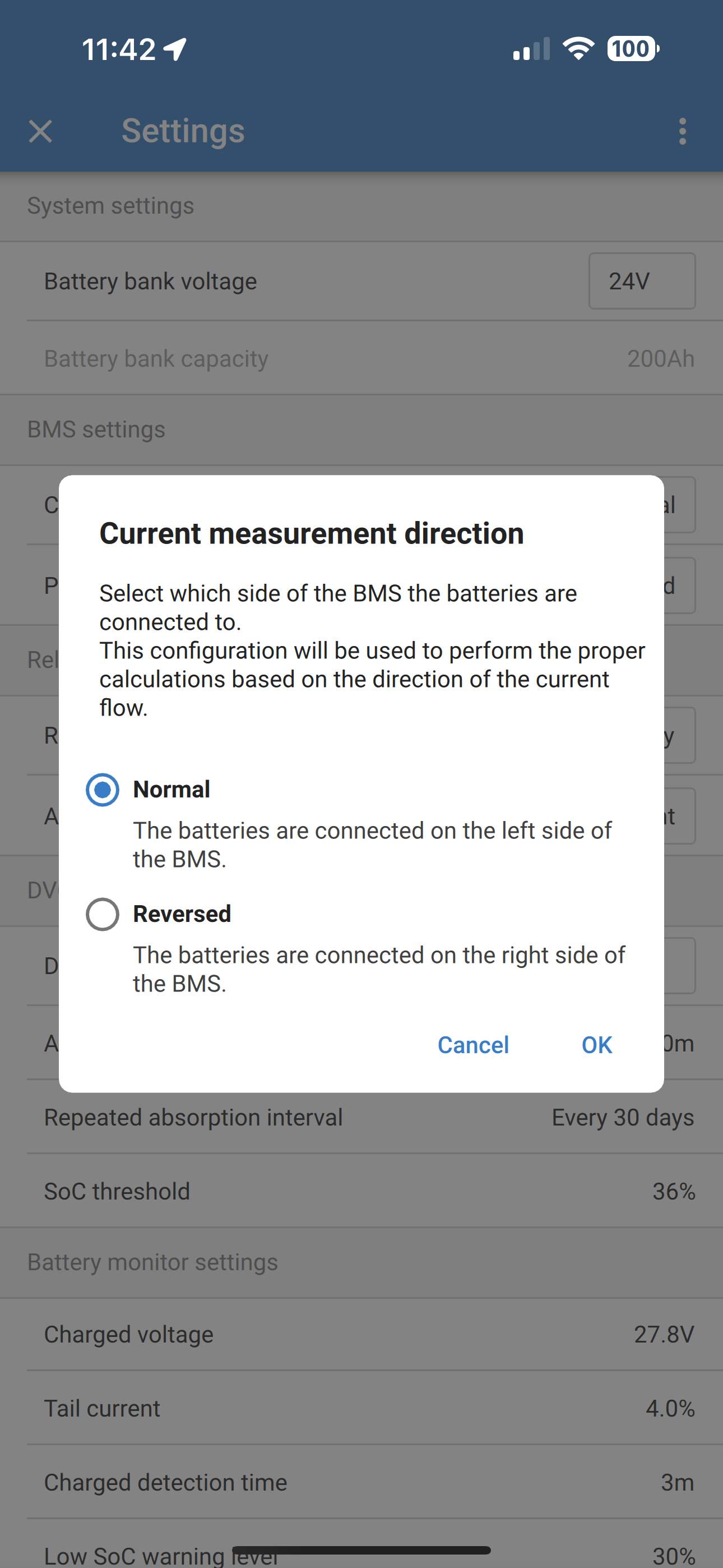Open the Battery bank voltage 24V selector

641,281
